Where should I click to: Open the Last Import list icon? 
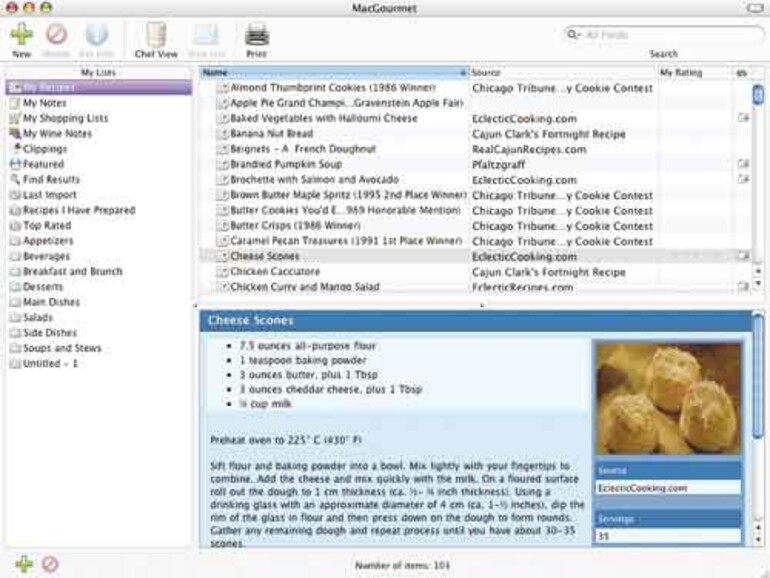tap(15, 195)
